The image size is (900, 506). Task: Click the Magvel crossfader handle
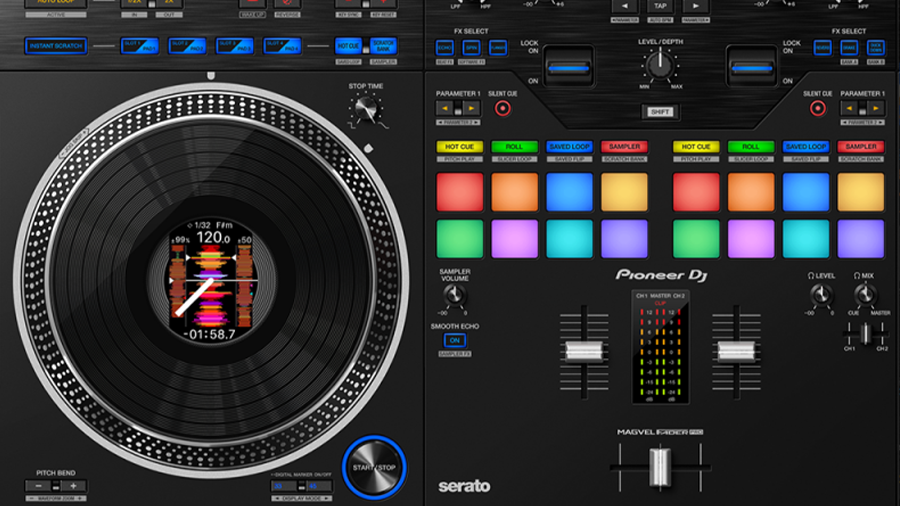660,467
